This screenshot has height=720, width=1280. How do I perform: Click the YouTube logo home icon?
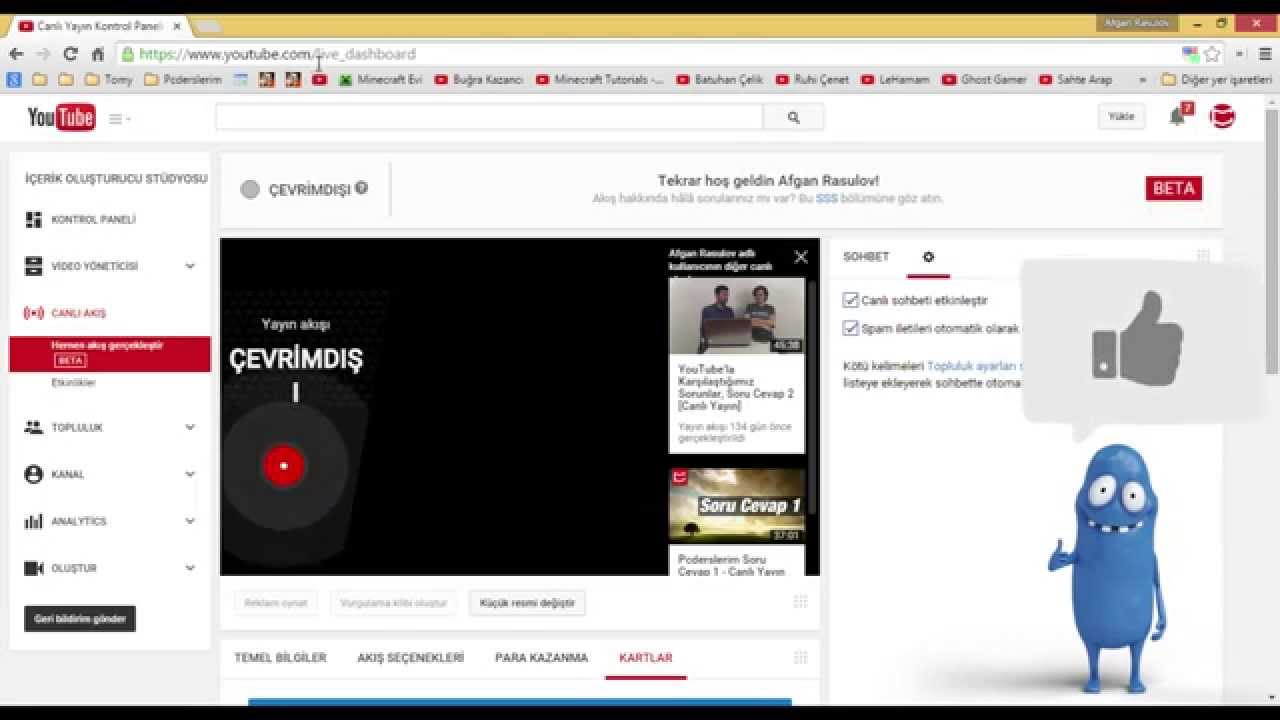(61, 118)
